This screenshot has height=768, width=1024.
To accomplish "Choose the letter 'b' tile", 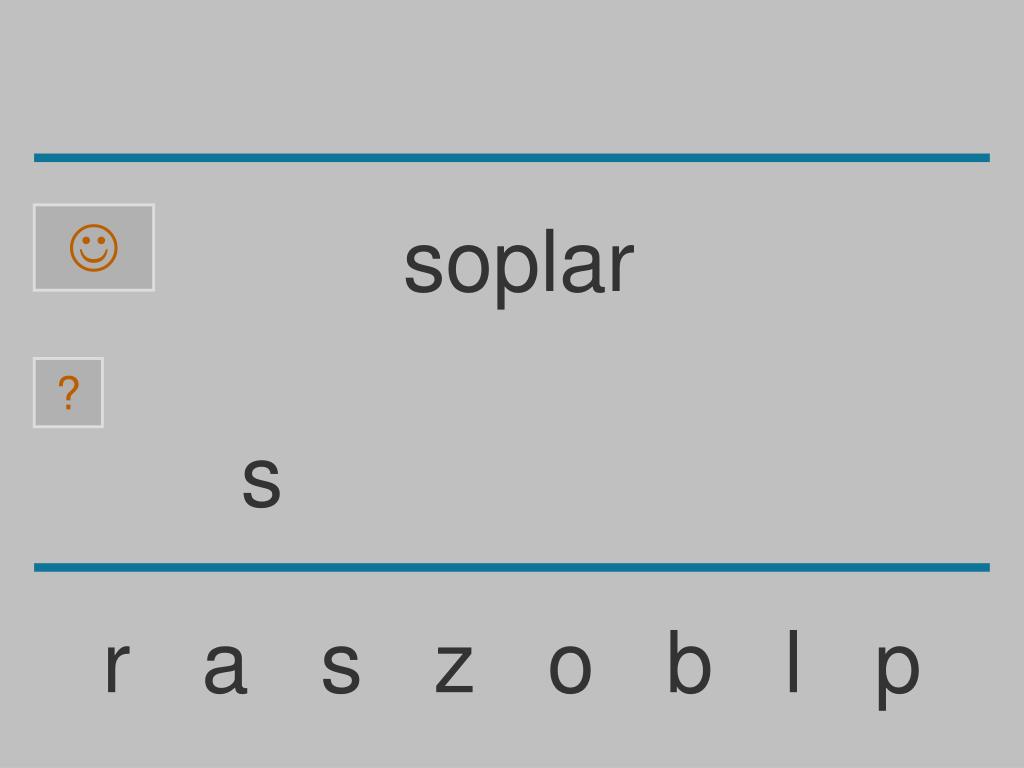I will click(x=690, y=661).
